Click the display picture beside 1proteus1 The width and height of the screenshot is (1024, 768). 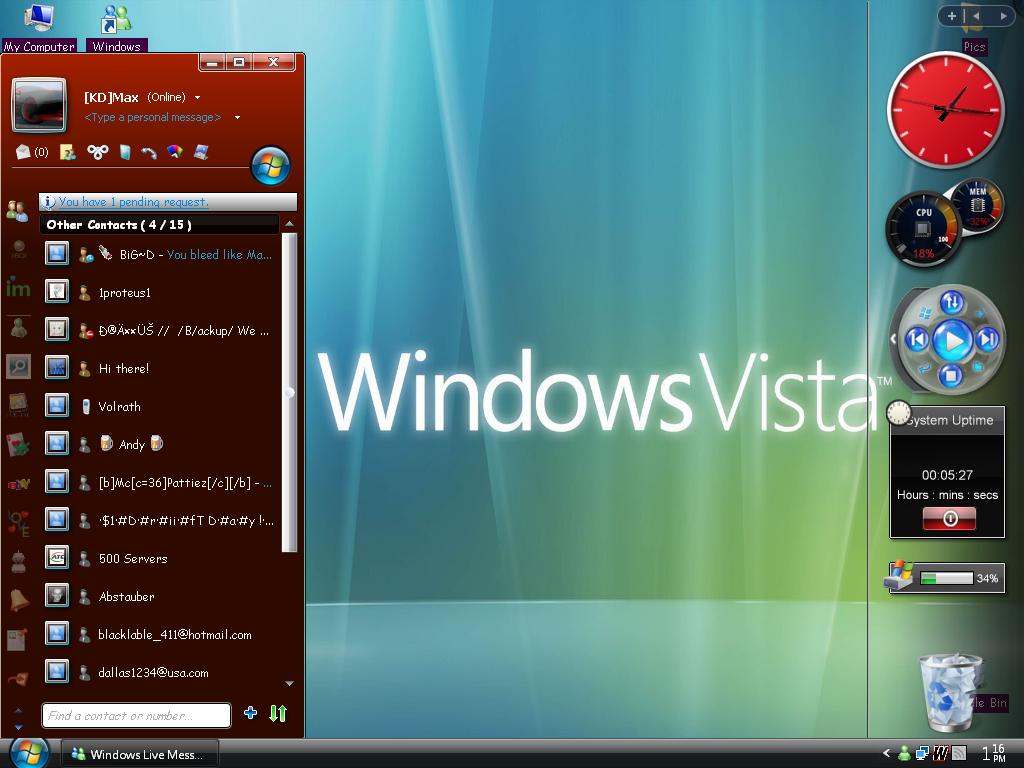(57, 291)
